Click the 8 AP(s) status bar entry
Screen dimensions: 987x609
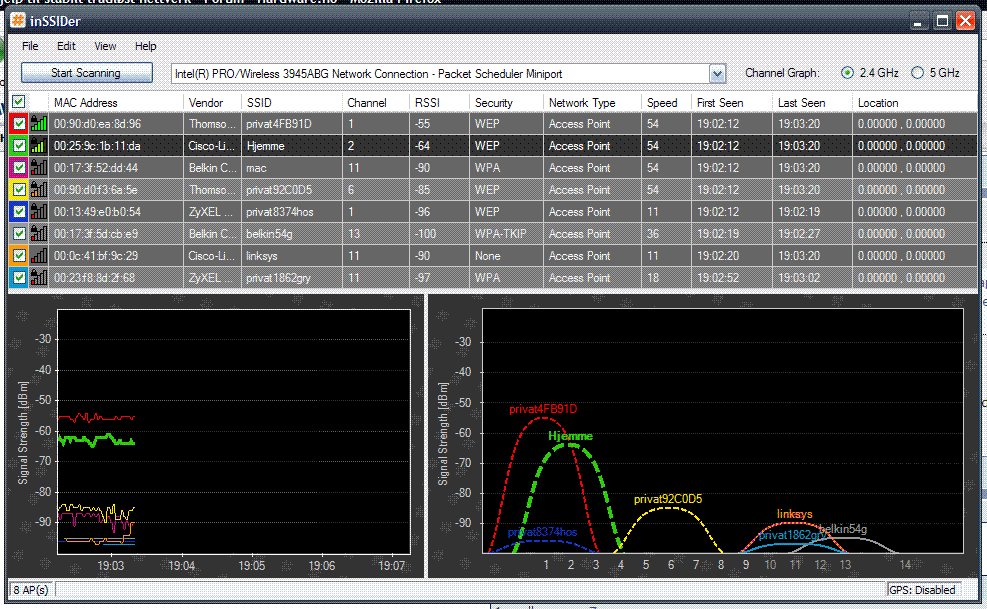point(31,590)
